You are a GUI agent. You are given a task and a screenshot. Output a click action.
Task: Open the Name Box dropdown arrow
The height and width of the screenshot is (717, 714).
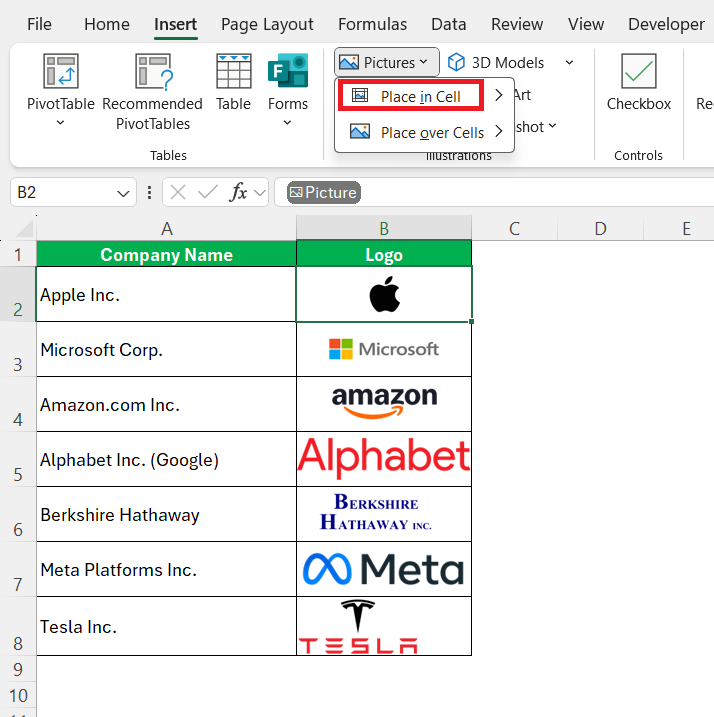coord(123,193)
